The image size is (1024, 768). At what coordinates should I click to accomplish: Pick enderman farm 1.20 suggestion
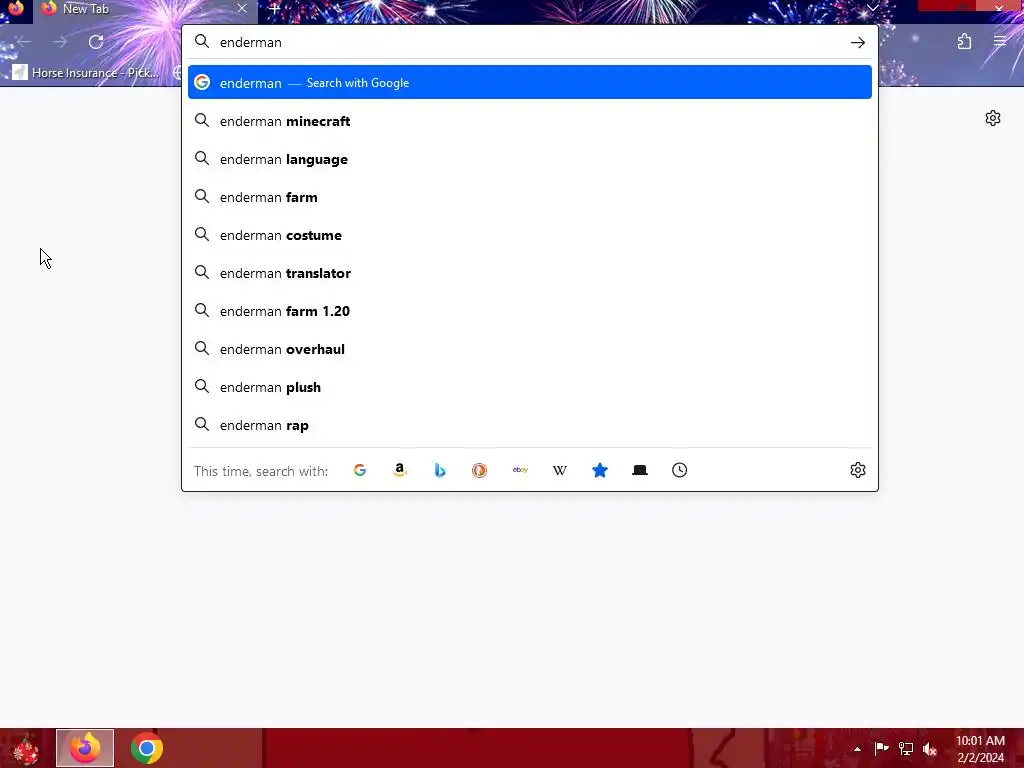click(x=530, y=311)
